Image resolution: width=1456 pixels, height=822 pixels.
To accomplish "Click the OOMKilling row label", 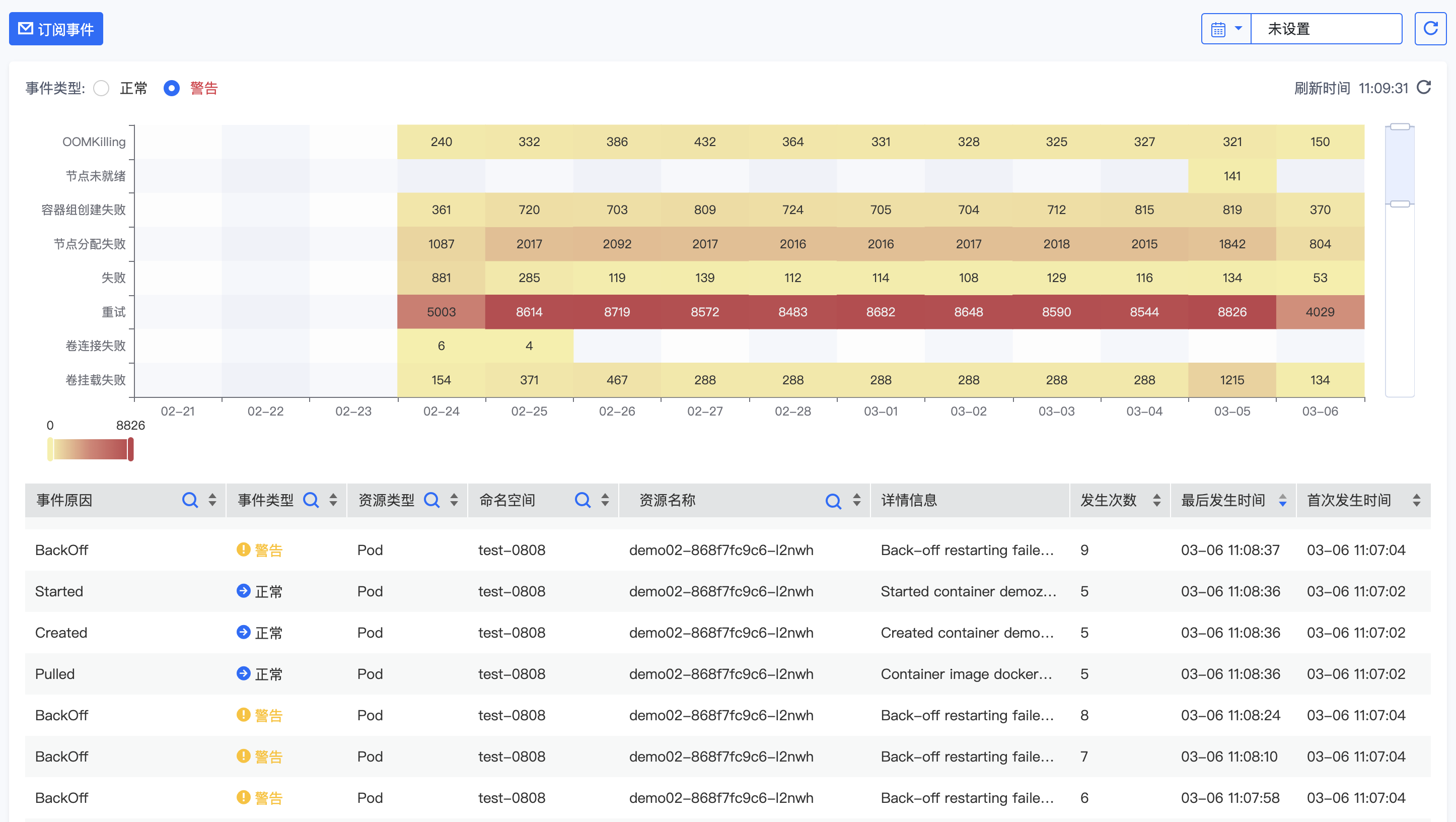I will pos(94,142).
